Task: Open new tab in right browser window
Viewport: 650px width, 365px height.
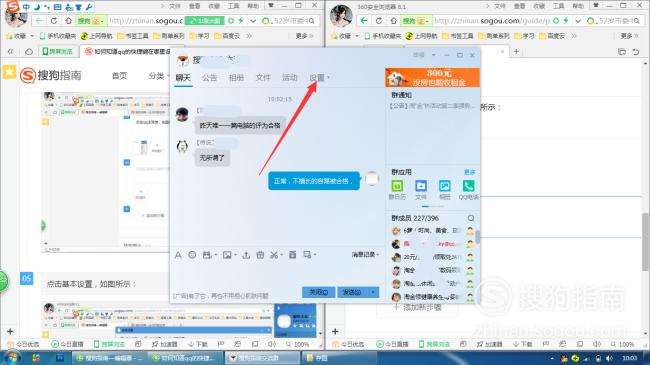Action: [x=516, y=51]
